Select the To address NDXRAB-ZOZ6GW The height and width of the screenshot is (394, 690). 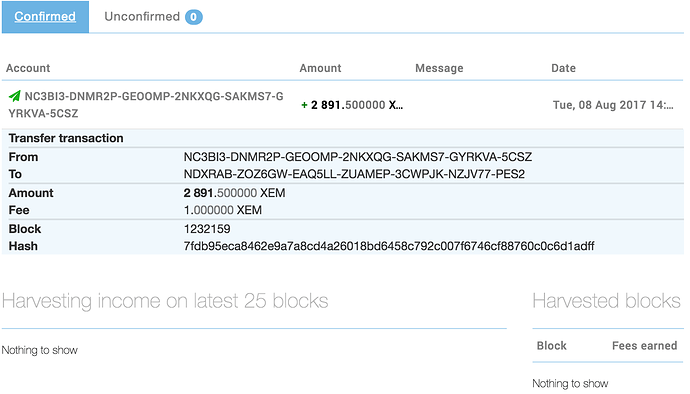pos(354,174)
